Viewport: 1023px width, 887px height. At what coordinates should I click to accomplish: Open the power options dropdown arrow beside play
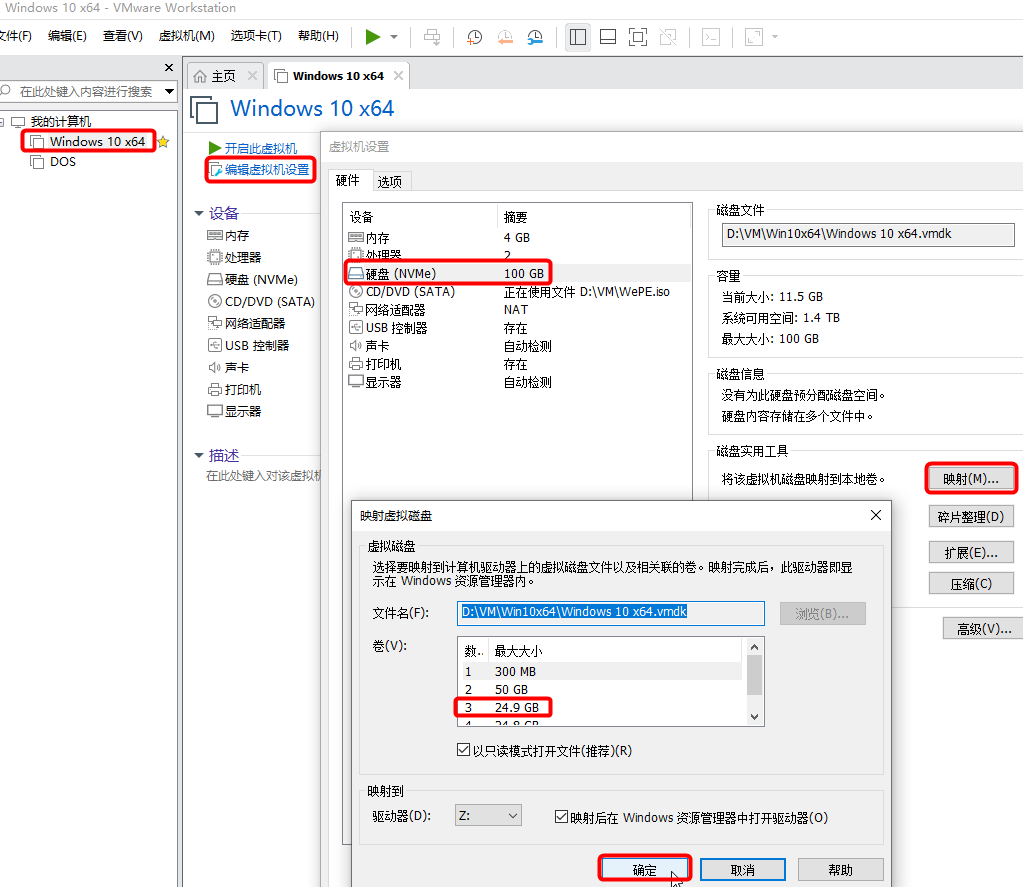pos(394,37)
